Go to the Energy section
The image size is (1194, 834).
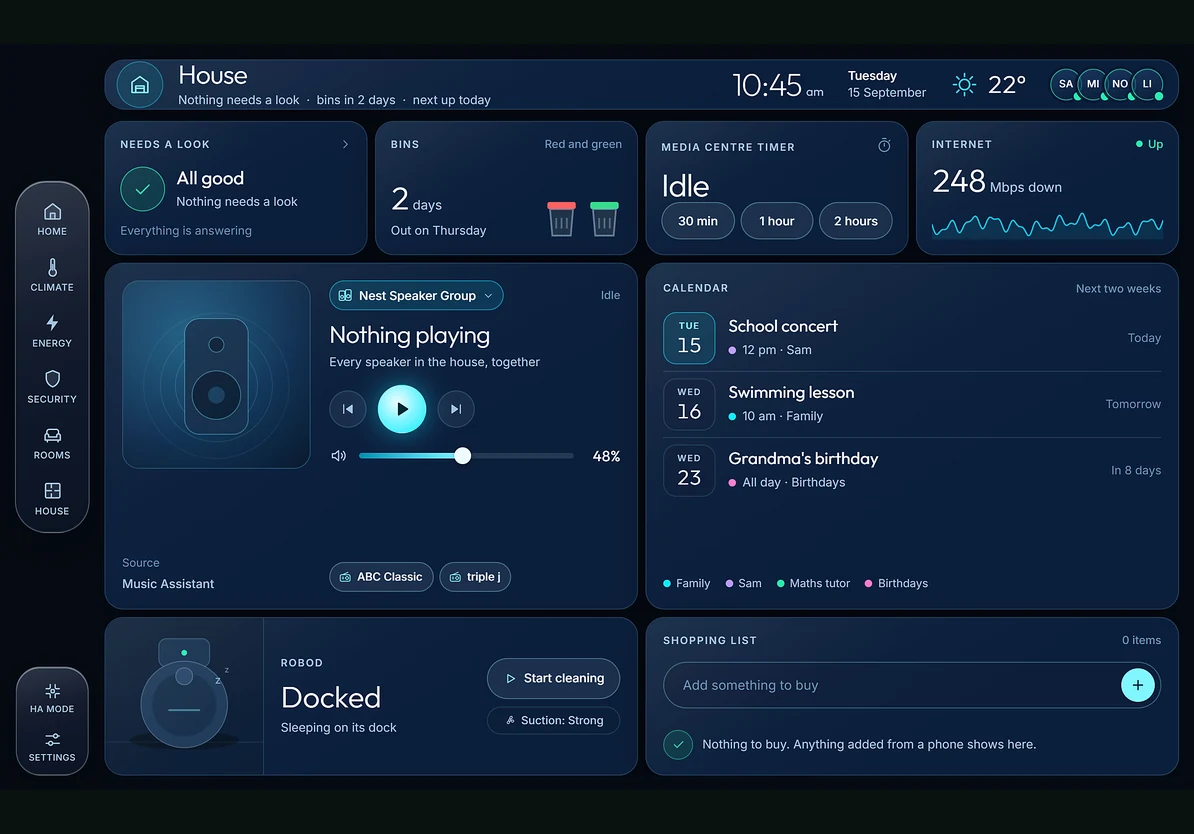52,331
